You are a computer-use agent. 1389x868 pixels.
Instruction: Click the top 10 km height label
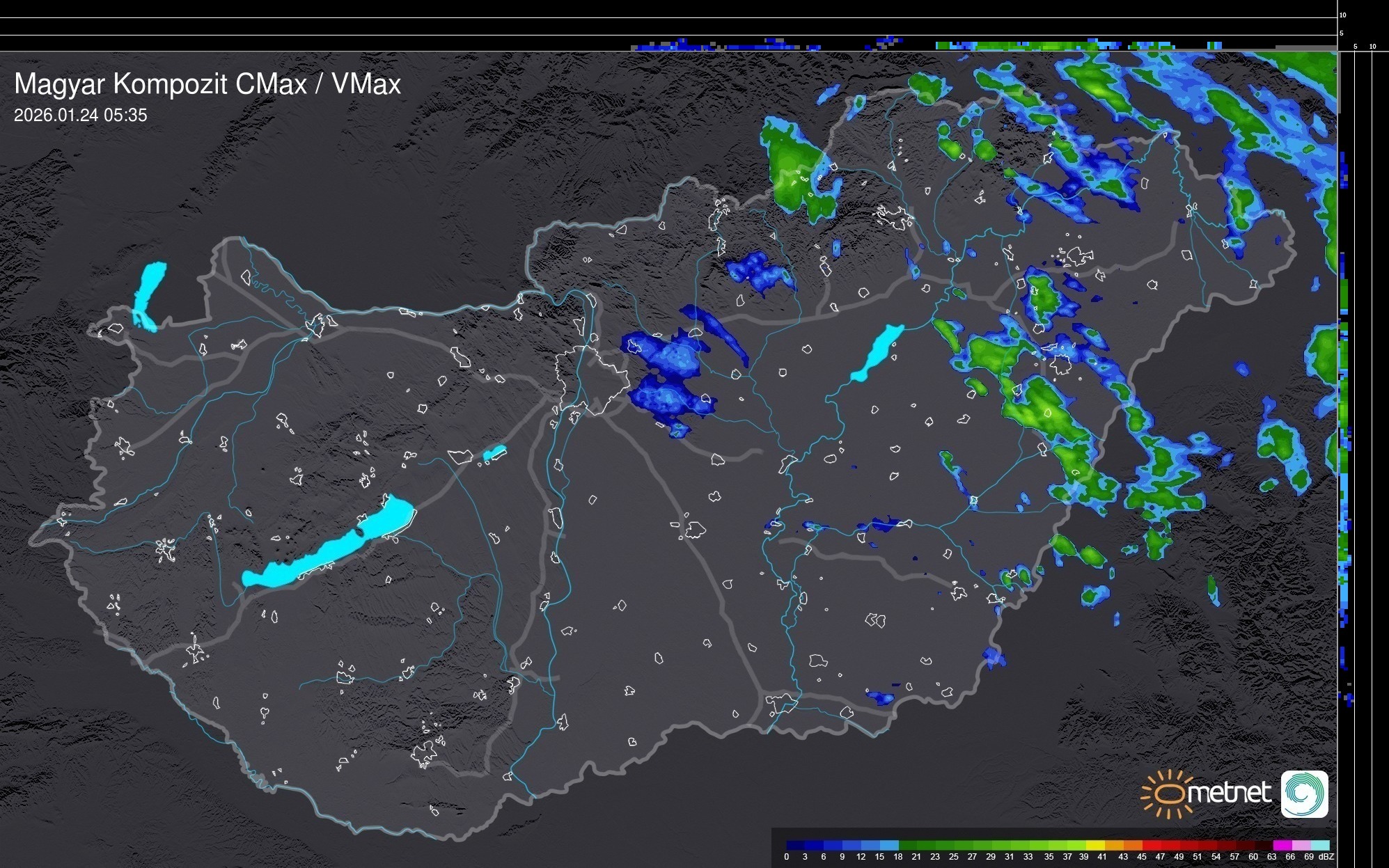(x=1343, y=15)
